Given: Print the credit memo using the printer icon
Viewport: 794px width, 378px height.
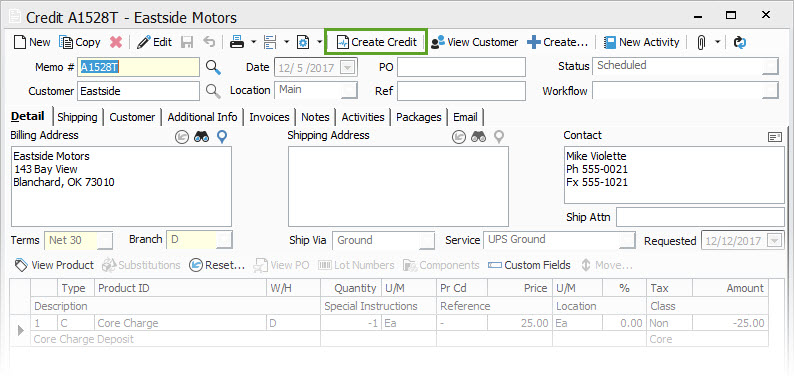Looking at the screenshot, I should pyautogui.click(x=236, y=42).
